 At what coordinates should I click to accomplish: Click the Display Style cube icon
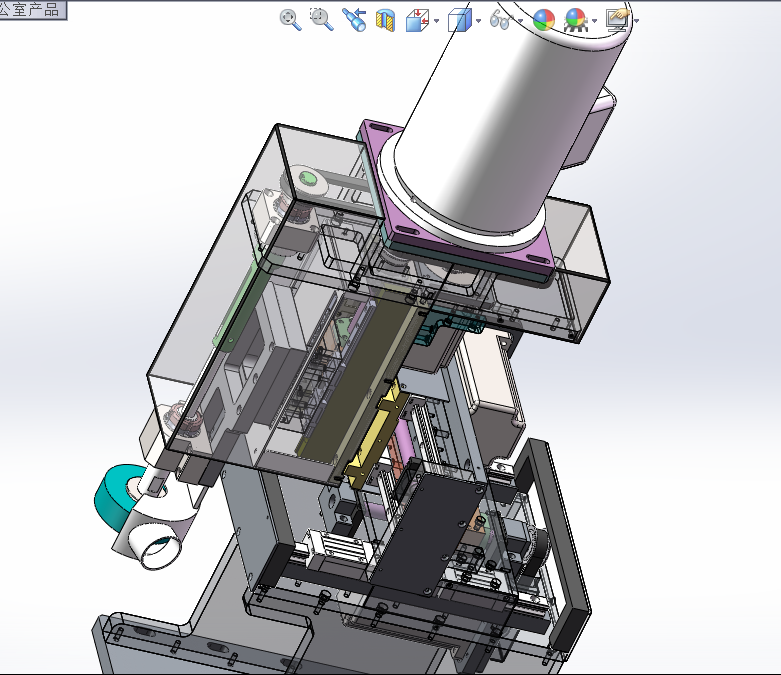pyautogui.click(x=460, y=20)
